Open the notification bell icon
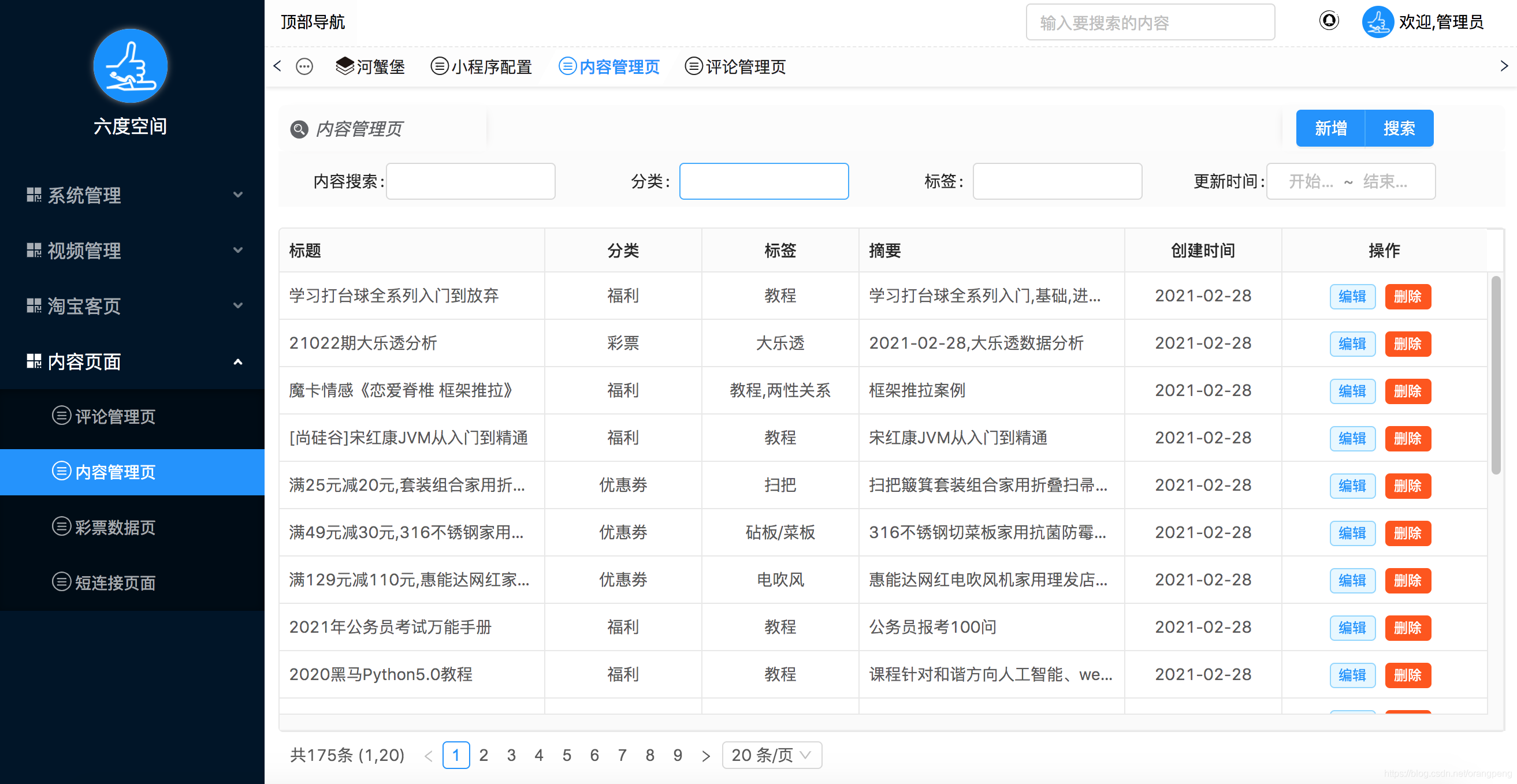1517x784 pixels. [x=1329, y=21]
